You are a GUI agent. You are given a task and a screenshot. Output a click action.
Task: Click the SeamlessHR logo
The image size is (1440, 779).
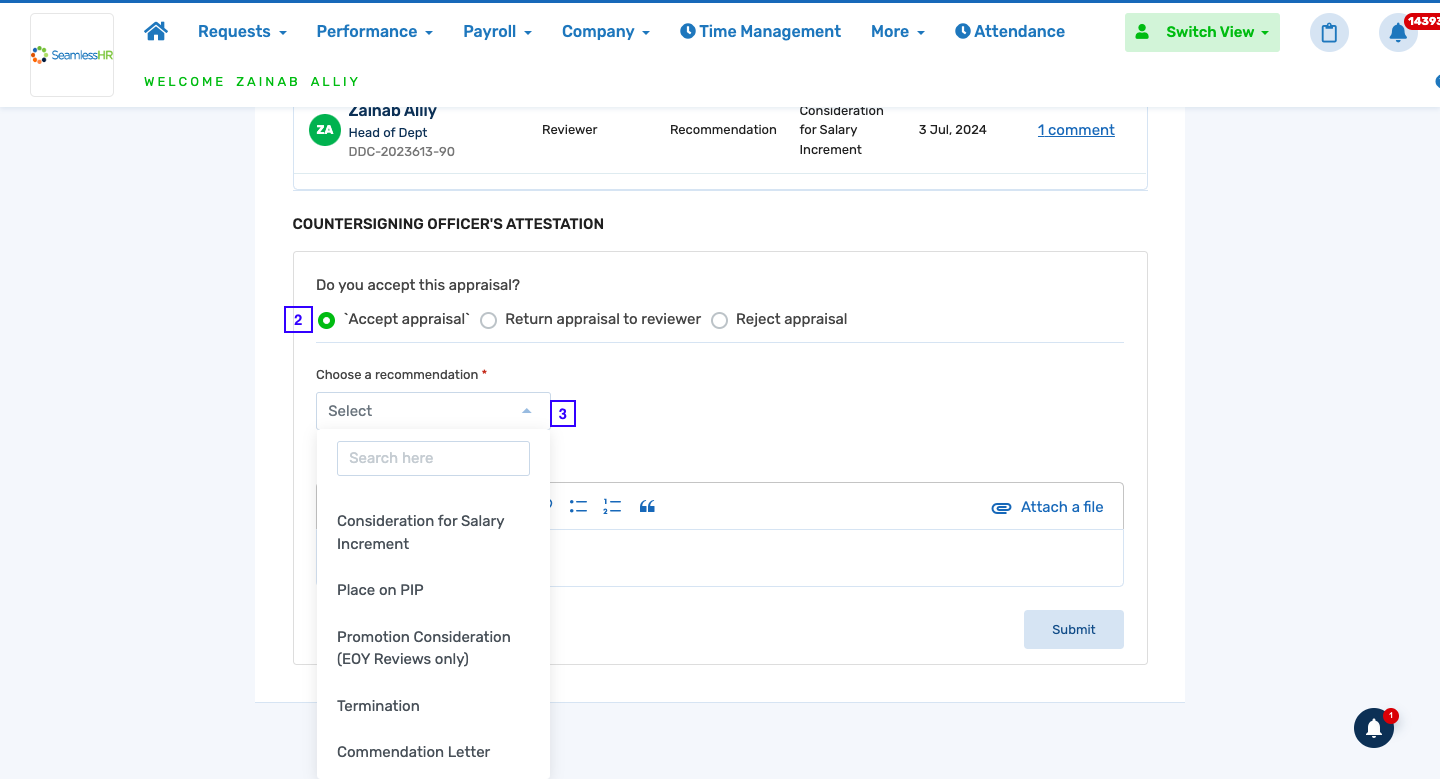point(72,55)
